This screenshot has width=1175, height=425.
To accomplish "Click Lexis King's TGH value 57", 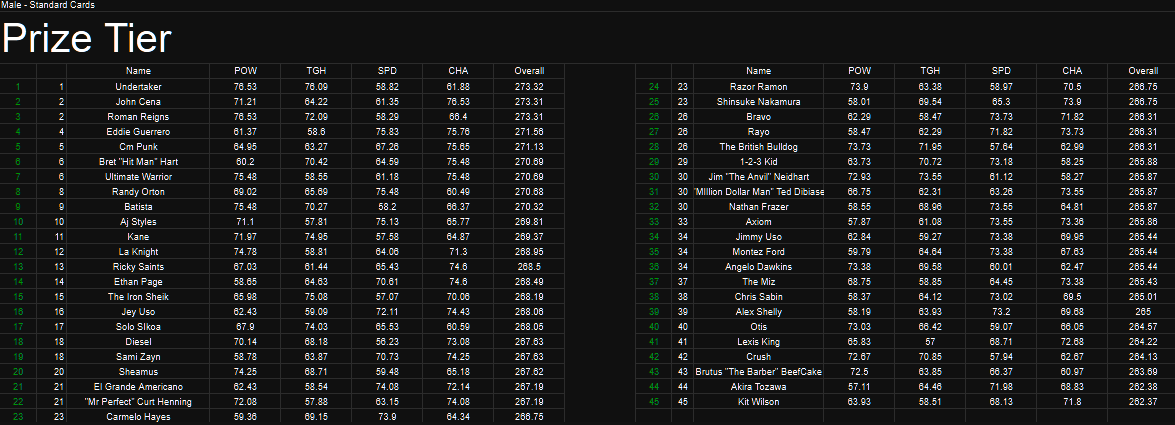I will pos(930,342).
